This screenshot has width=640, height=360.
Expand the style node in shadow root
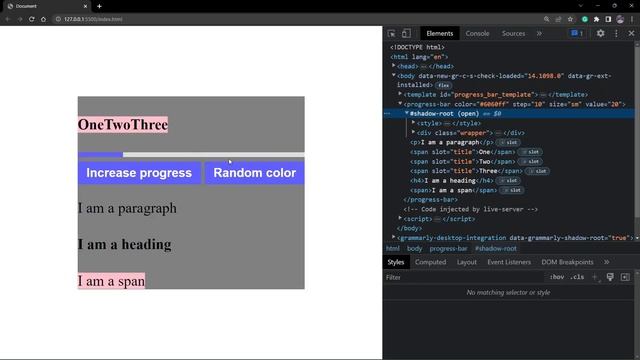point(413,123)
